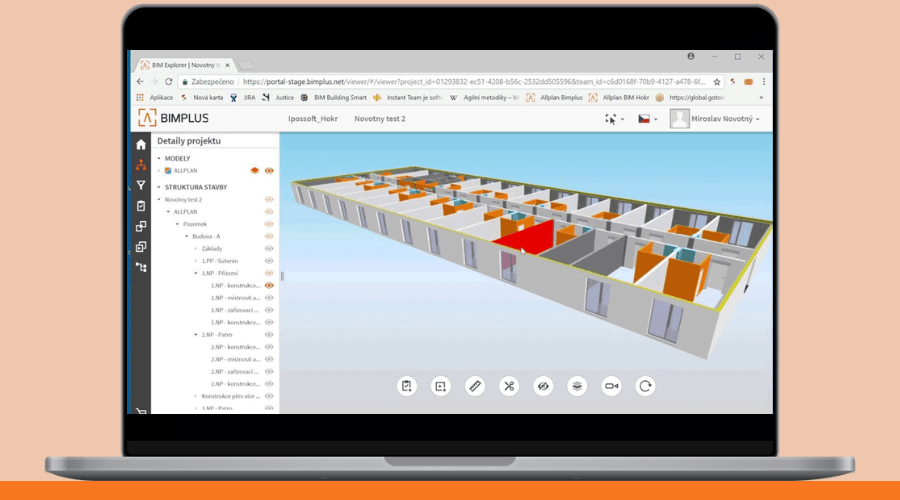
Task: Open the Miroslav Novotný user dropdown
Action: point(715,119)
